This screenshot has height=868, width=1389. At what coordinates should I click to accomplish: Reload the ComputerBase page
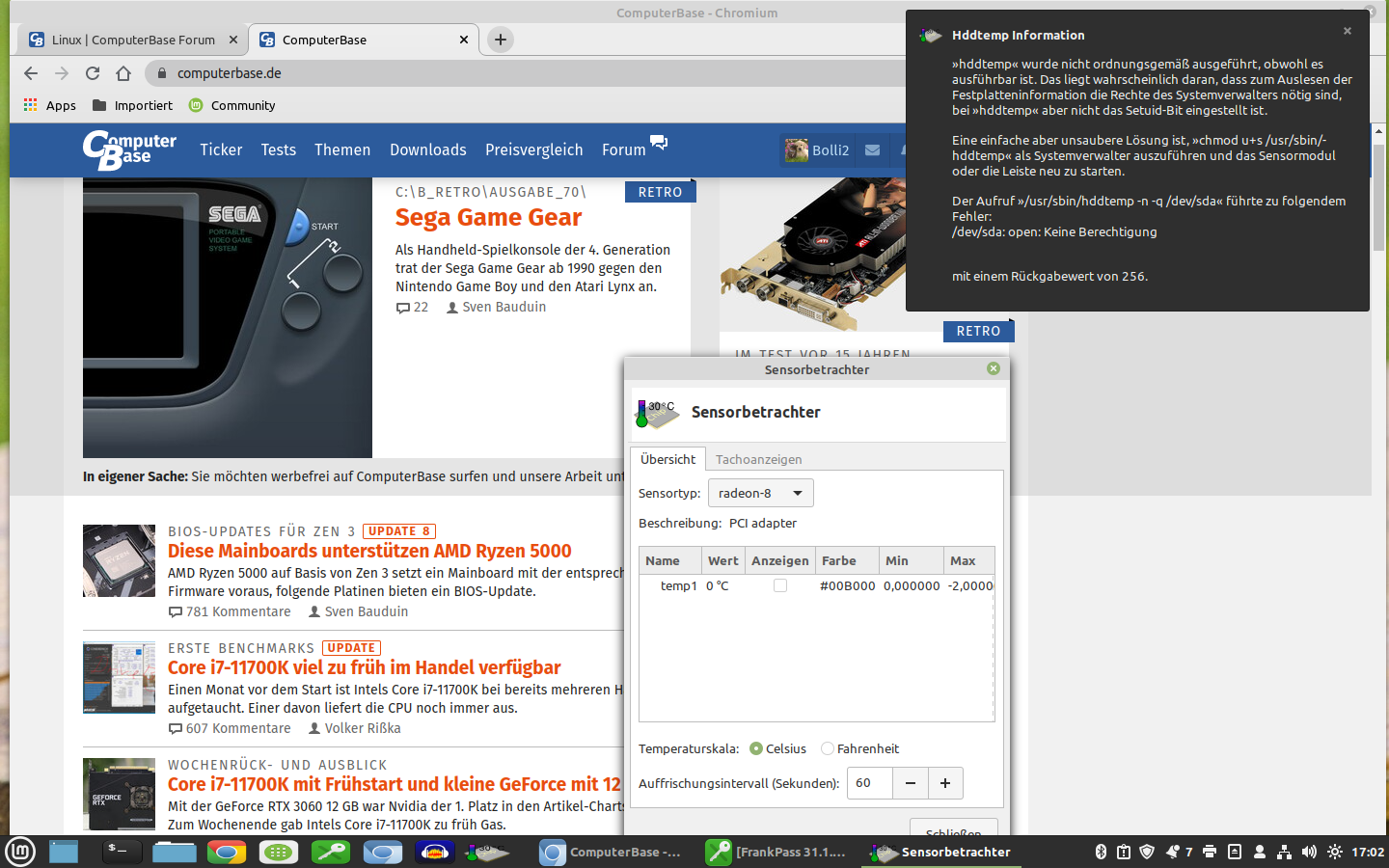tap(93, 73)
